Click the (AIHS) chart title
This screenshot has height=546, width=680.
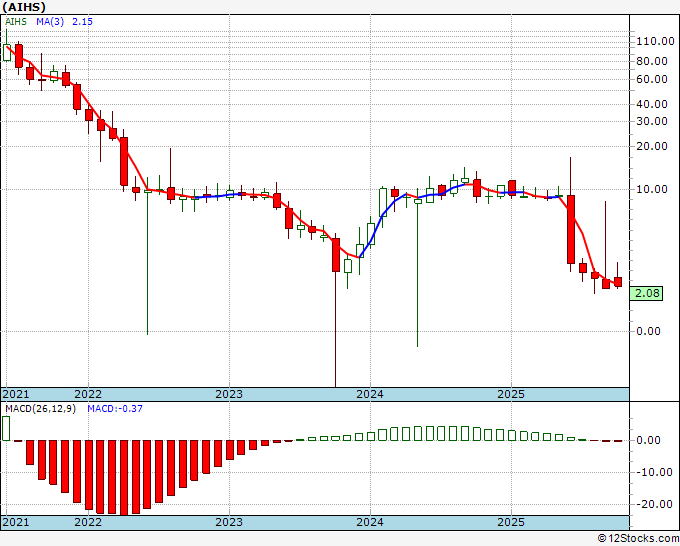[24, 7]
